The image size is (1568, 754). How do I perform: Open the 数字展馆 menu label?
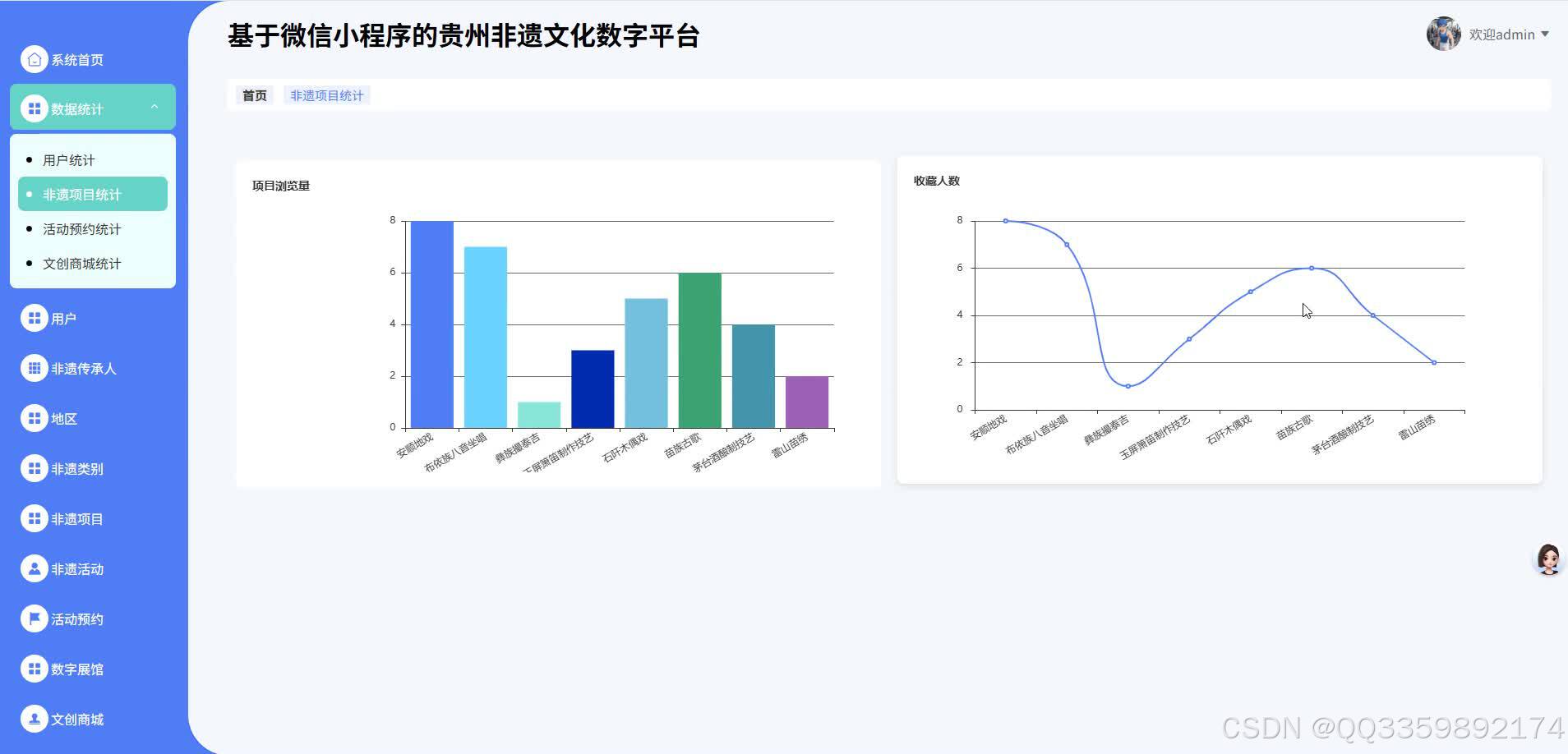pyautogui.click(x=77, y=669)
